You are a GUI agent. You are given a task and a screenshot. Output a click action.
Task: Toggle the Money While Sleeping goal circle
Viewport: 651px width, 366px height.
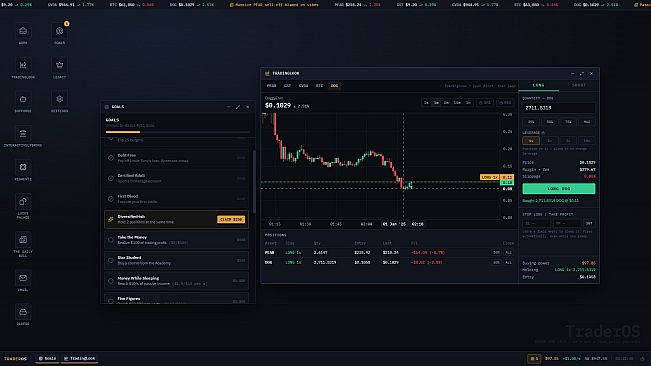(111, 281)
